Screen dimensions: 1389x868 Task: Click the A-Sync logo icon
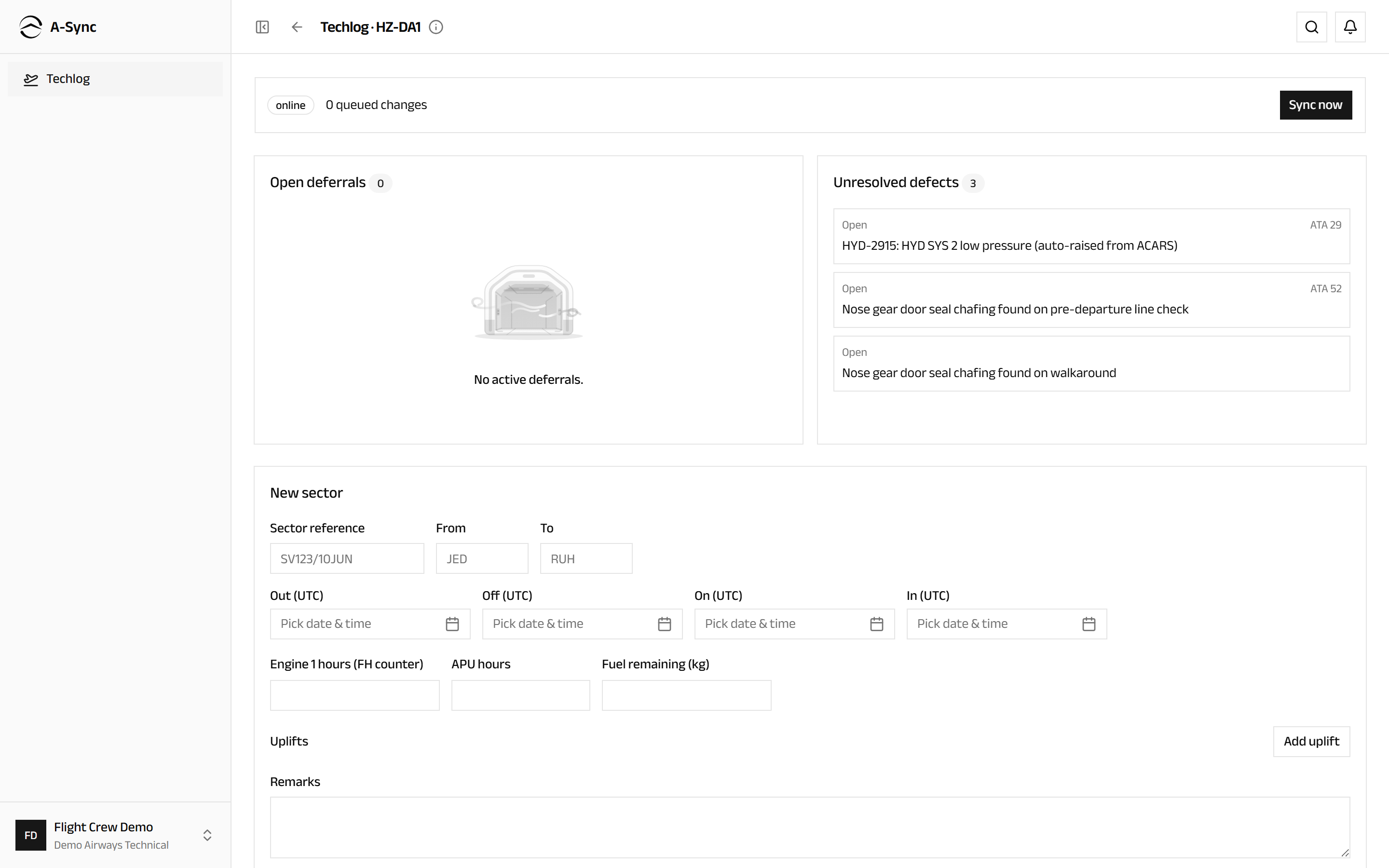30,27
